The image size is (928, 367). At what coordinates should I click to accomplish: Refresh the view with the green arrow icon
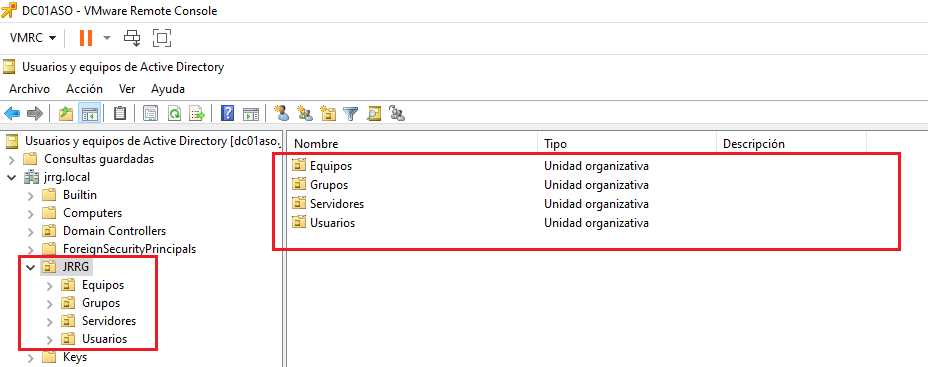pyautogui.click(x=174, y=113)
